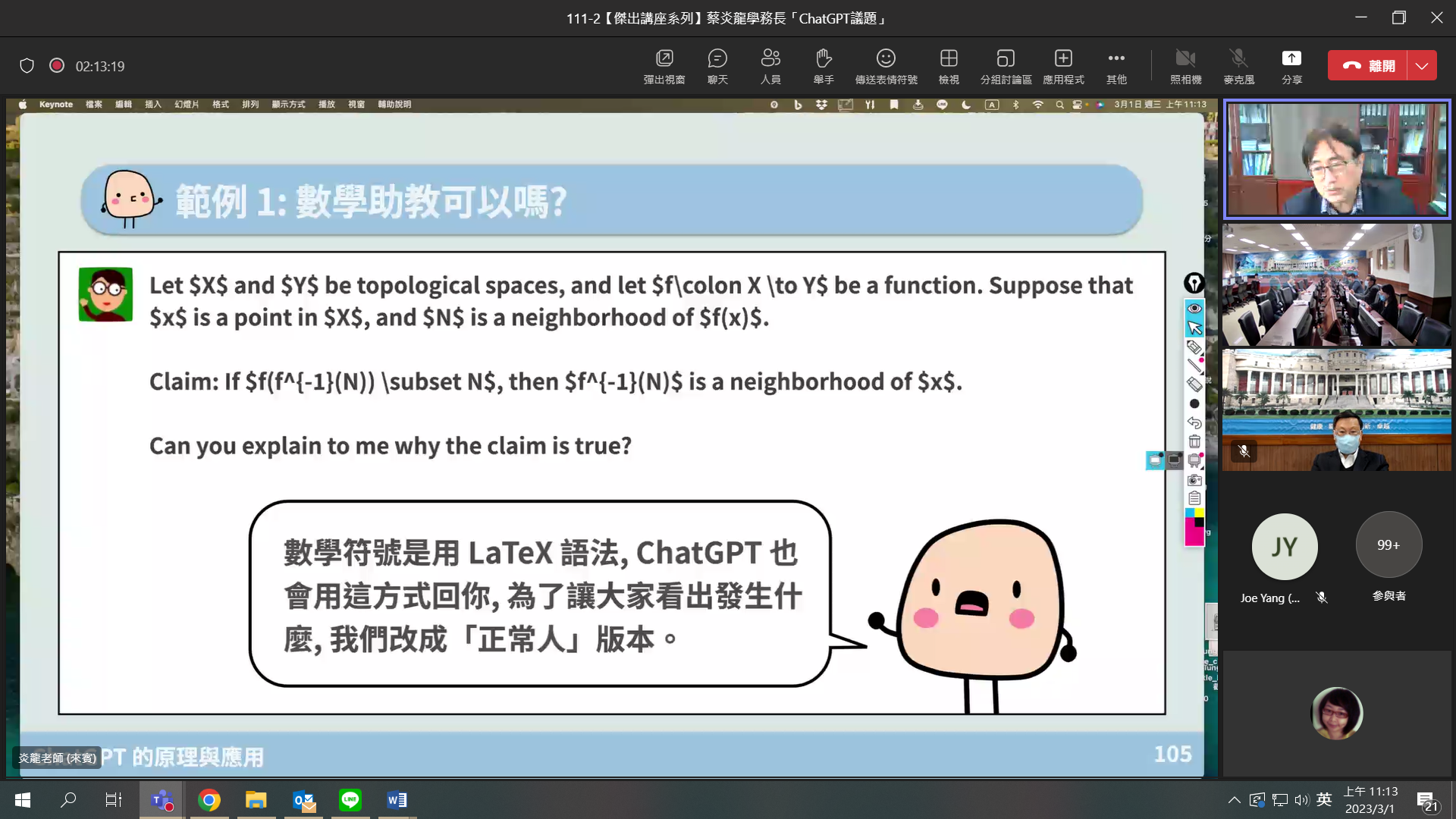Screen dimensions: 1456x819
Task: Click the Wi-Fi icon in Mac menu bar
Action: pyautogui.click(x=1037, y=105)
